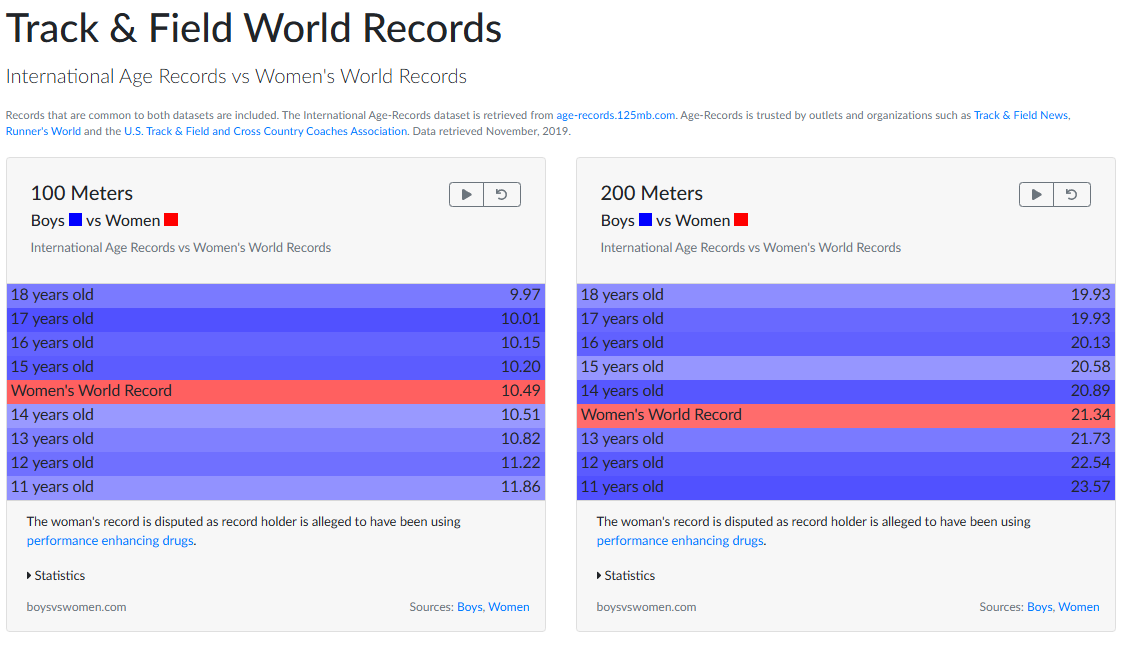1134x647 pixels.
Task: Open the Boys source in 200 Meters card
Action: pos(1039,607)
